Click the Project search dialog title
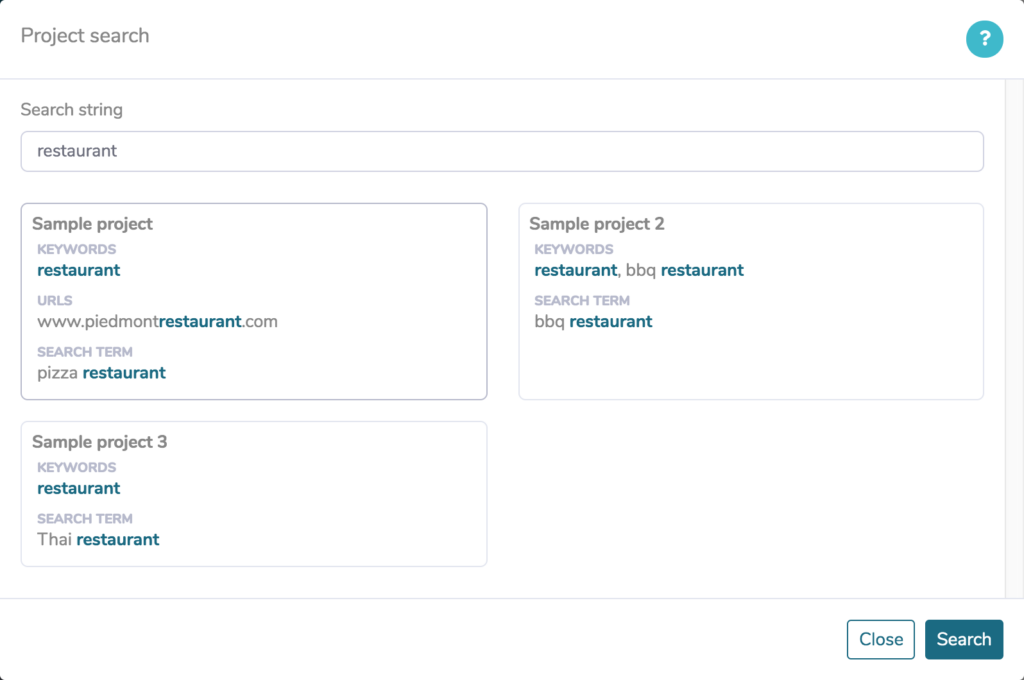This screenshot has width=1024, height=680. point(85,36)
